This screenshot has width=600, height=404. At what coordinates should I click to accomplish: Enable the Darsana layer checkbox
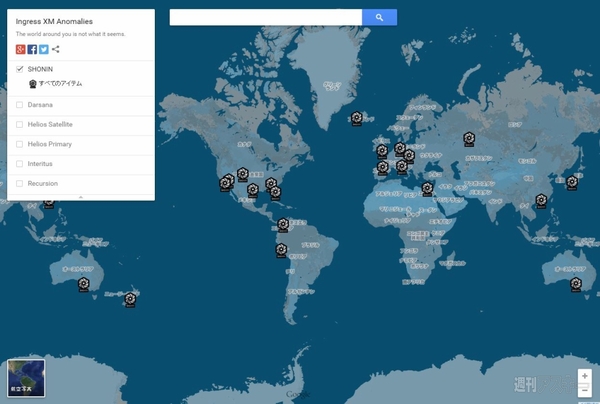click(x=20, y=105)
